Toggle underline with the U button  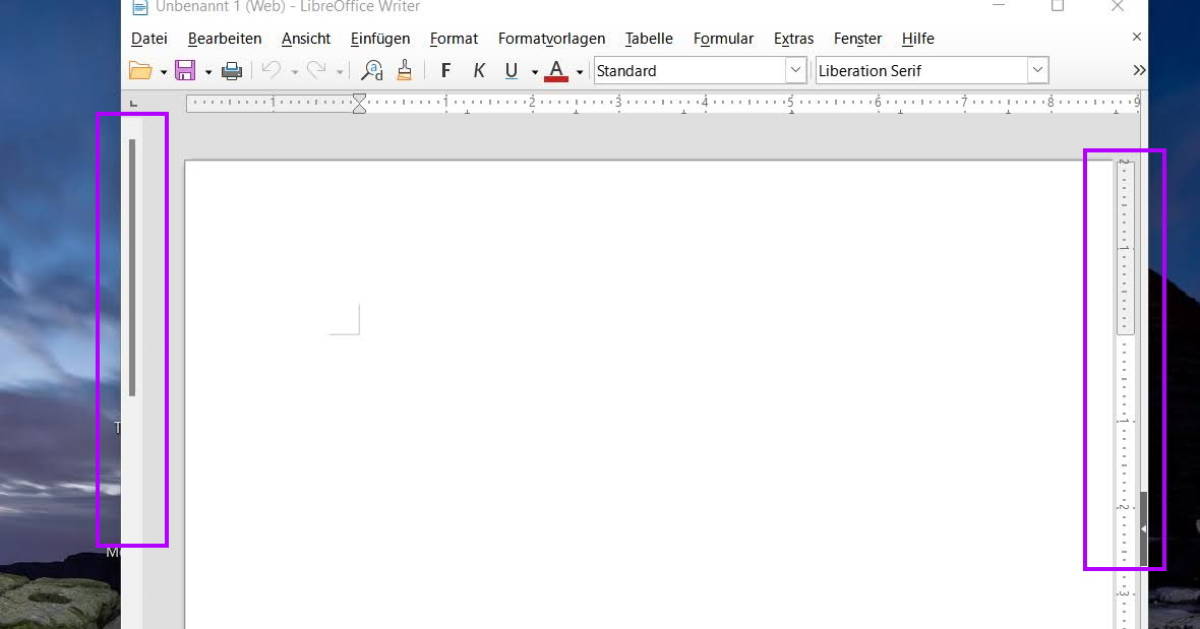click(511, 70)
